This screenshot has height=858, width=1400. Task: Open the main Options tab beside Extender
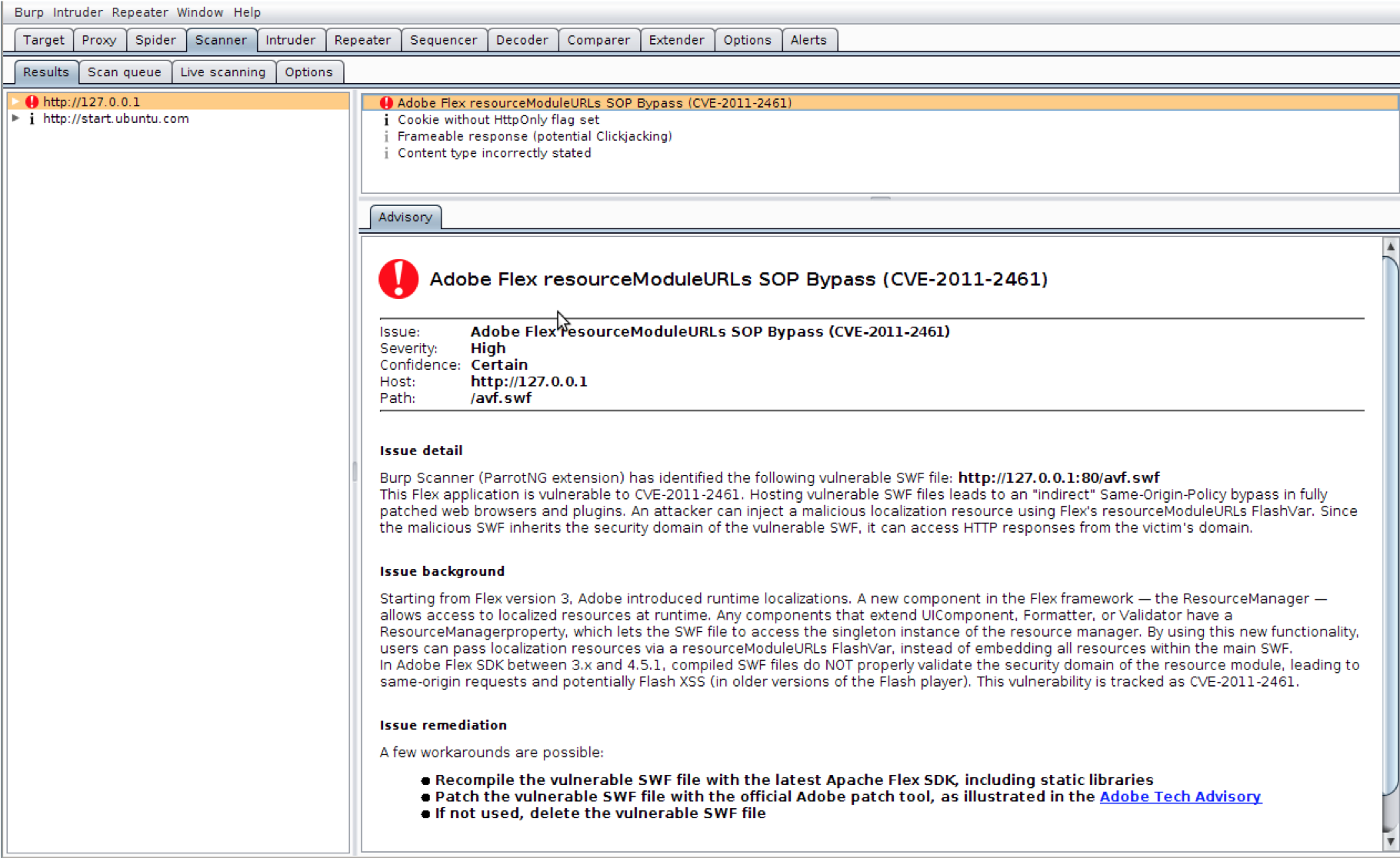click(747, 40)
